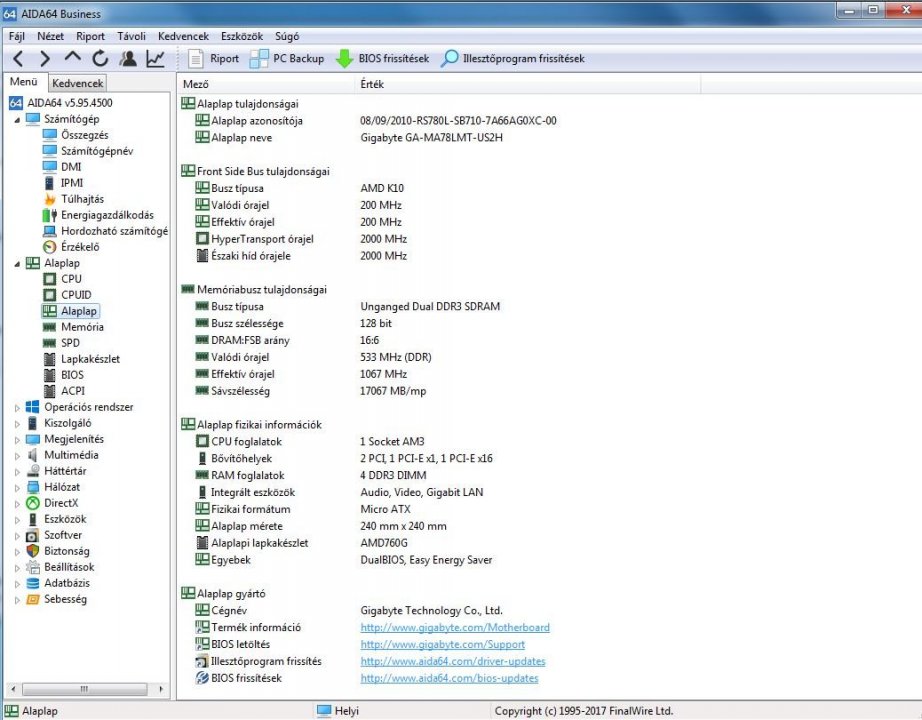Image resolution: width=922 pixels, height=720 pixels.
Task: Open the aida64.com/driver-updates link
Action: 453,661
